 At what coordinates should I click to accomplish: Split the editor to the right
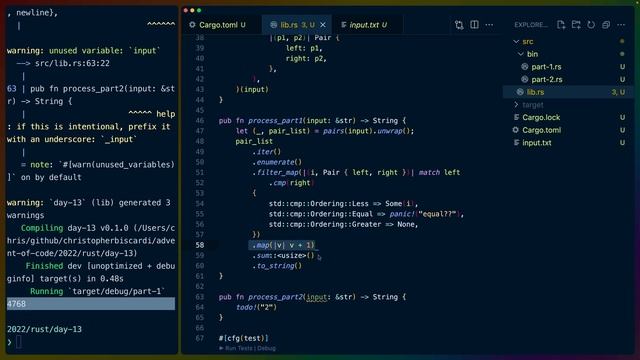[474, 25]
